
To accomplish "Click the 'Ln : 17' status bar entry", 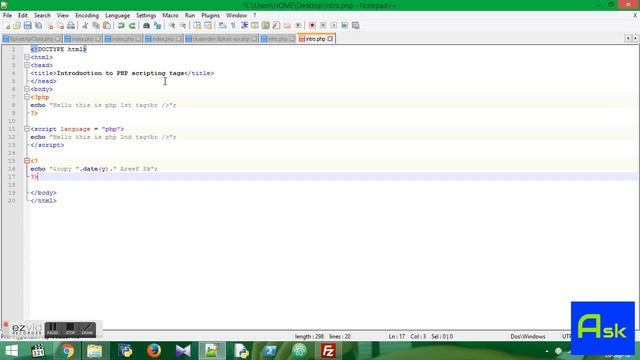I will click(x=397, y=337).
